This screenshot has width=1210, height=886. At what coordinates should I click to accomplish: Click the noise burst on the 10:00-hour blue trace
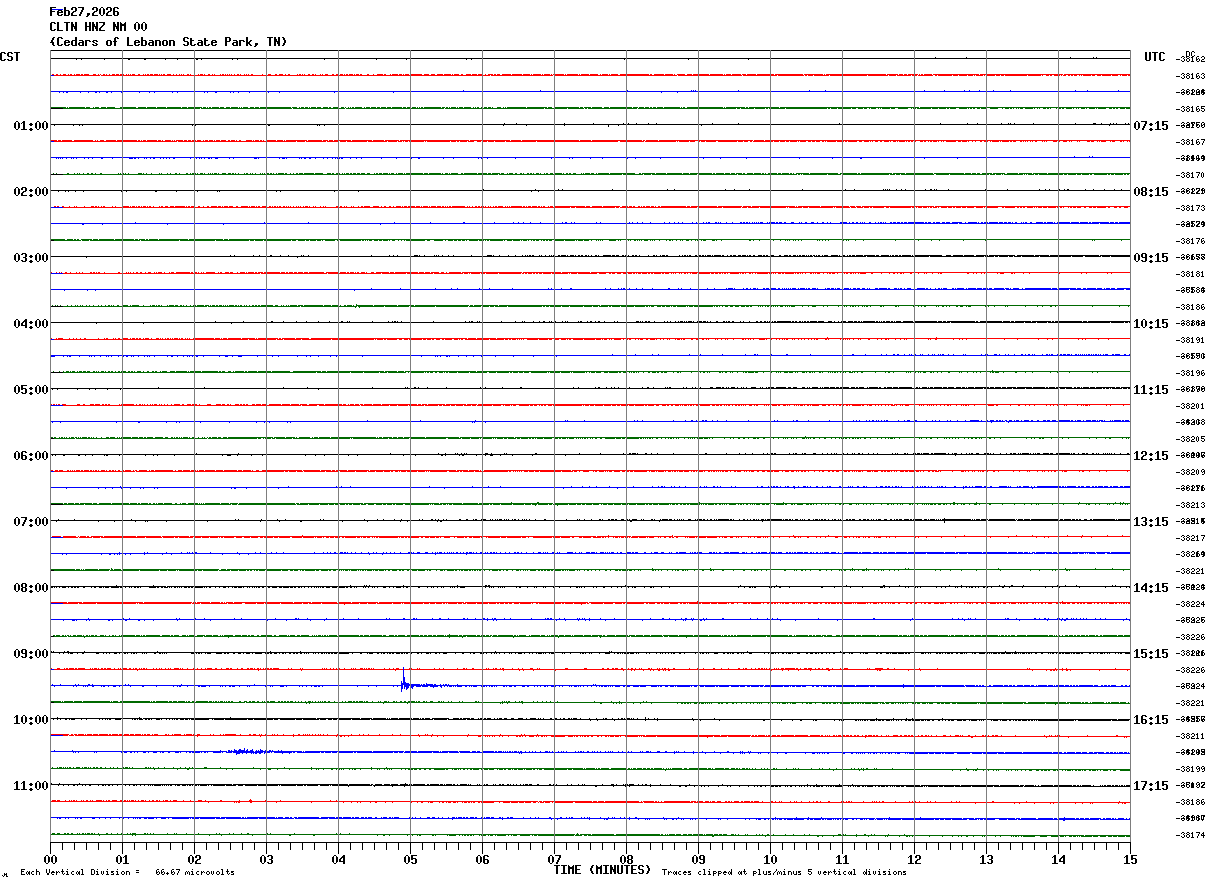point(248,751)
